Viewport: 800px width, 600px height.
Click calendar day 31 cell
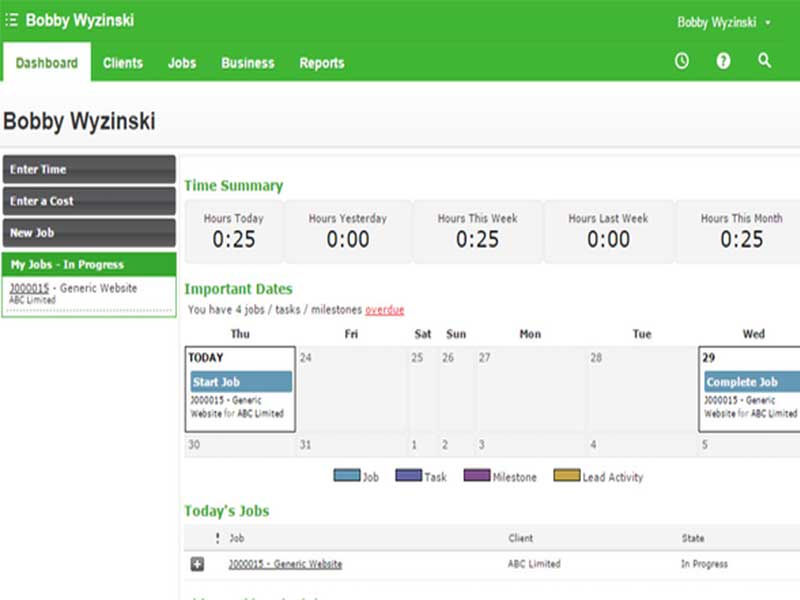coord(352,445)
